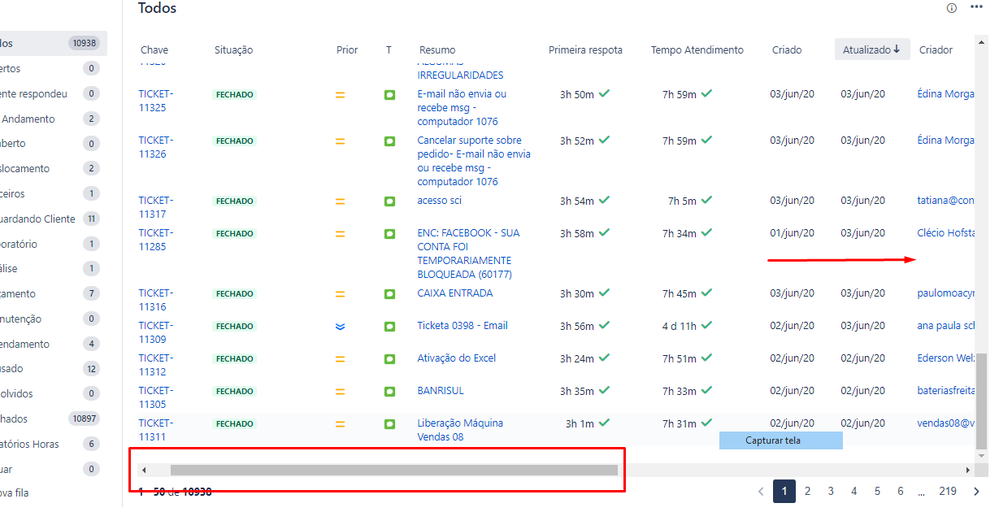999x507 pixels.
Task: Sort by Resumo column header
Action: [x=437, y=50]
